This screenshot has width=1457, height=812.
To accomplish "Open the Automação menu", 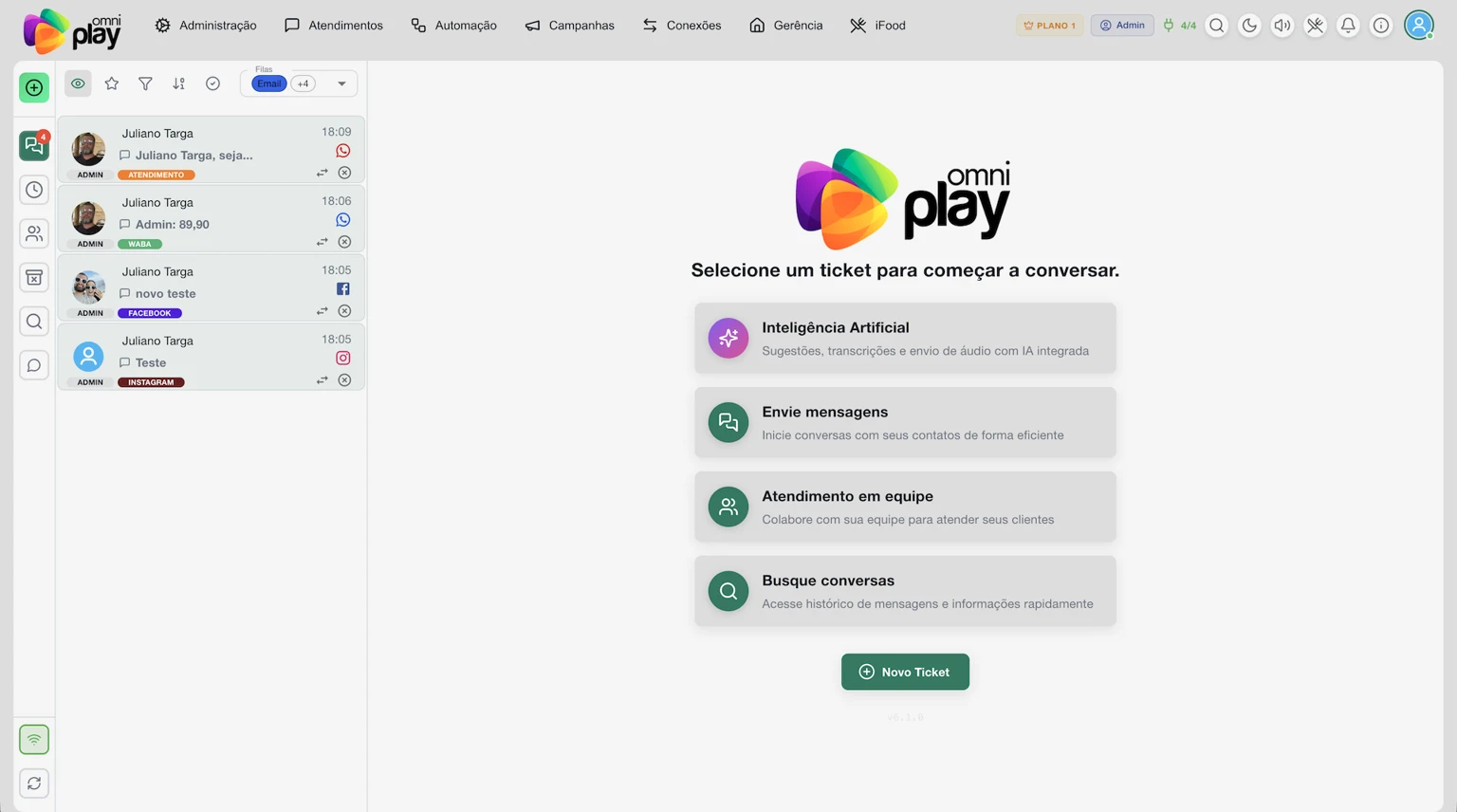I will click(x=453, y=26).
